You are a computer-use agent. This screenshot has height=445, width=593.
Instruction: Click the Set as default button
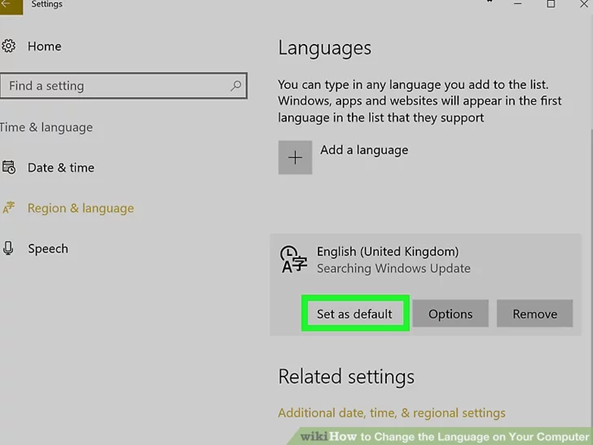click(355, 314)
